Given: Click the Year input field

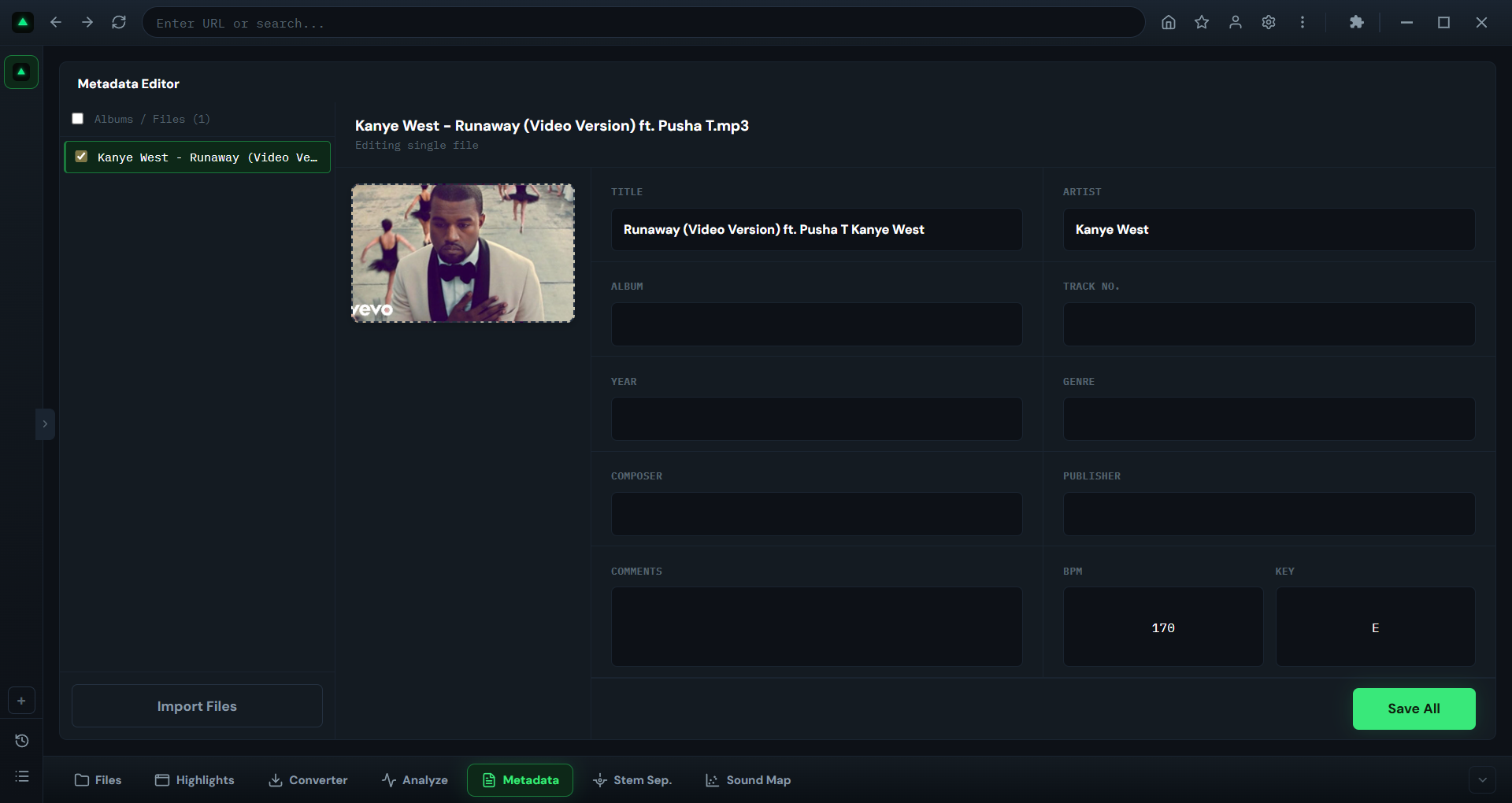Looking at the screenshot, I should (817, 419).
